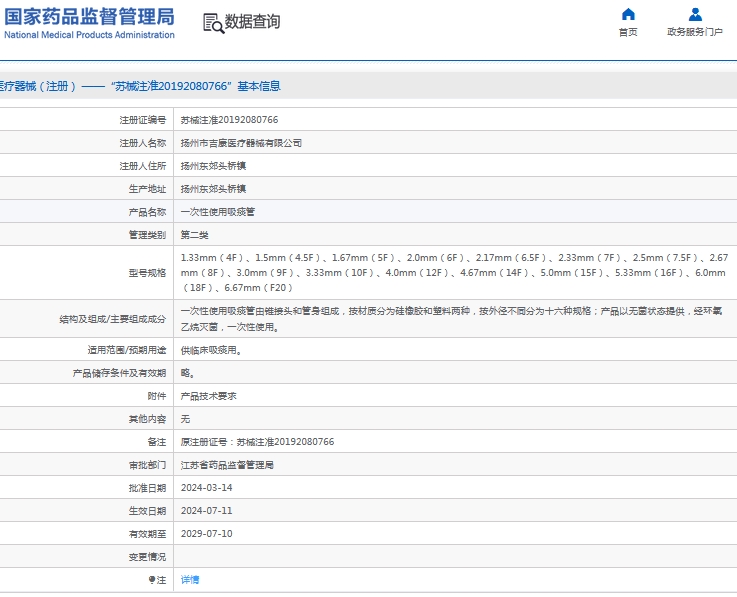This screenshot has height=597, width=737.
Task: Select product name 一次性使用吸痰管
Action: pos(218,212)
